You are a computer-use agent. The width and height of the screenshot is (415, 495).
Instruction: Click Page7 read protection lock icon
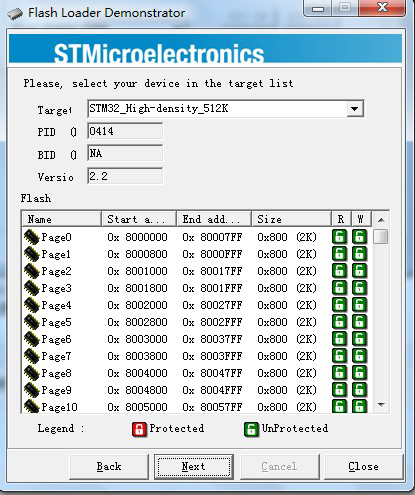click(340, 356)
